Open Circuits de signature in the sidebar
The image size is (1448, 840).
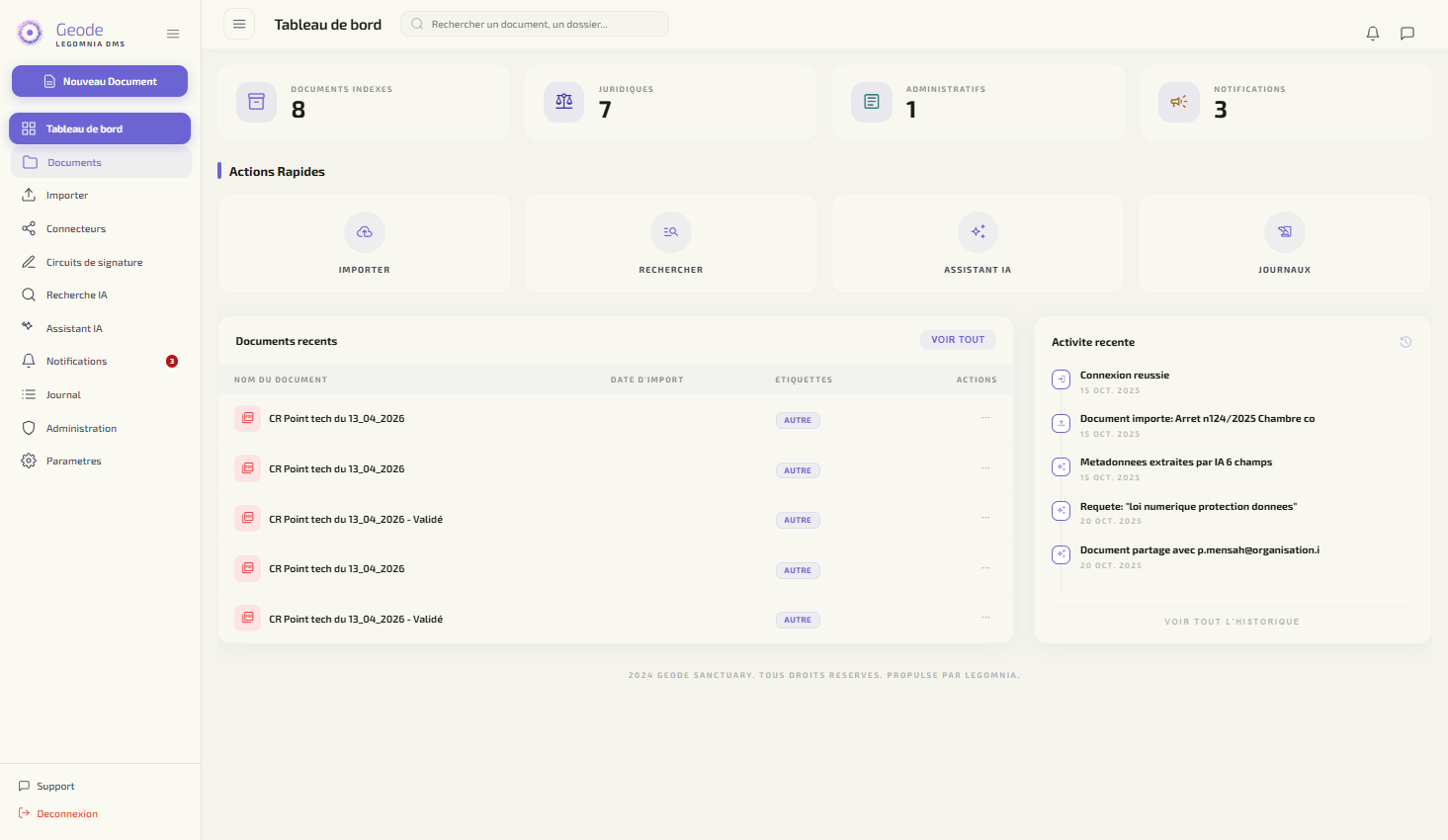click(100, 262)
